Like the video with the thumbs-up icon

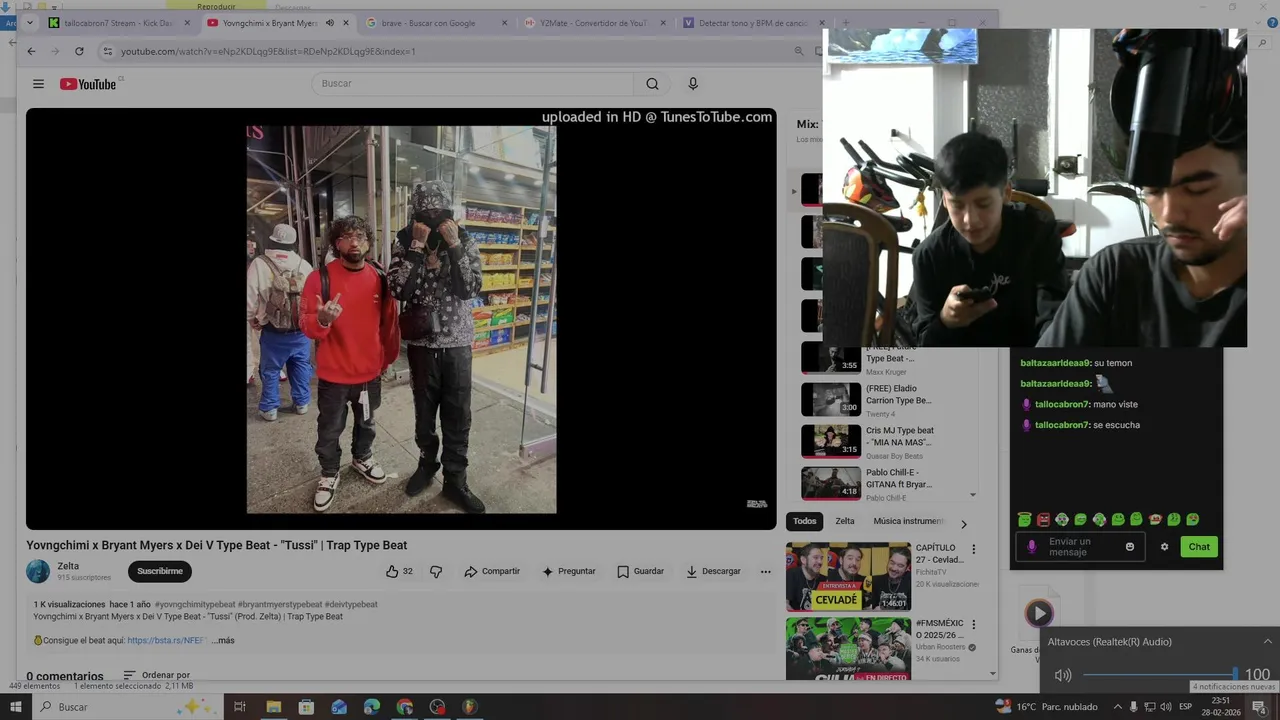[x=392, y=571]
